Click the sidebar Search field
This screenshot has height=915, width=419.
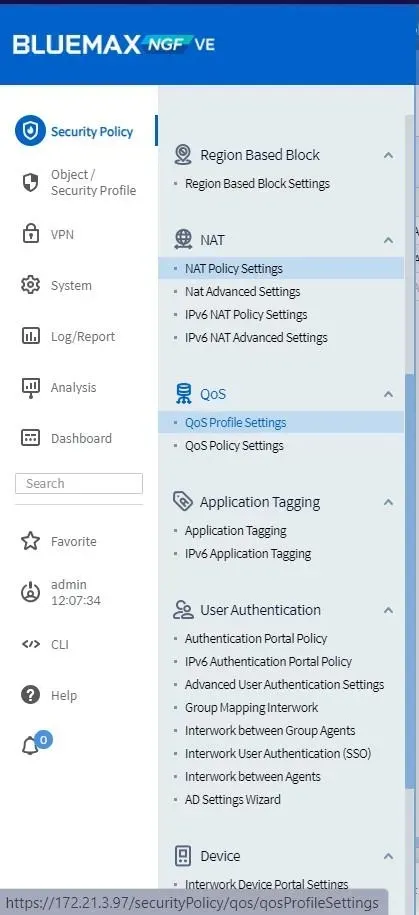[79, 484]
